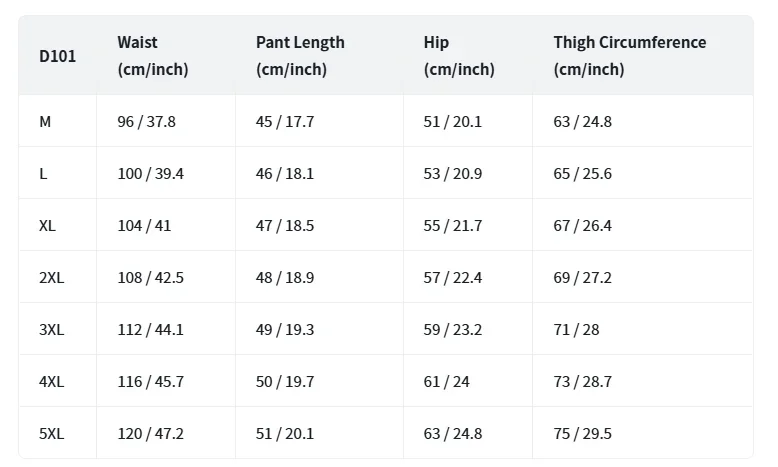Click the hip value 55 / 21.7

[x=452, y=226]
